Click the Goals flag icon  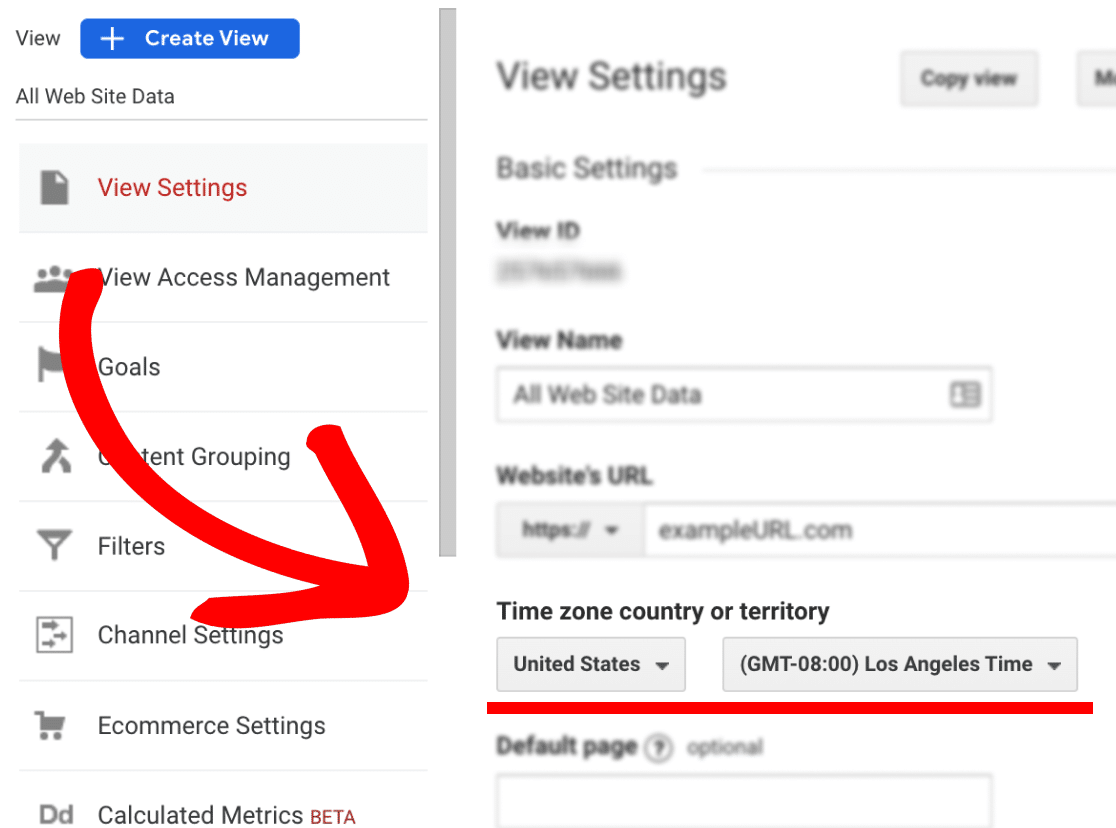(x=51, y=365)
